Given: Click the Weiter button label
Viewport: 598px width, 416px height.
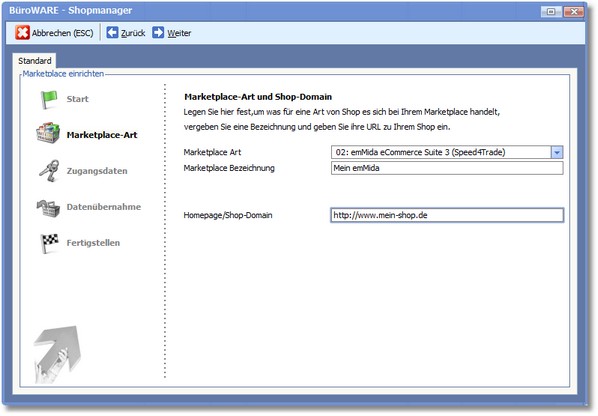Looking at the screenshot, I should (179, 33).
